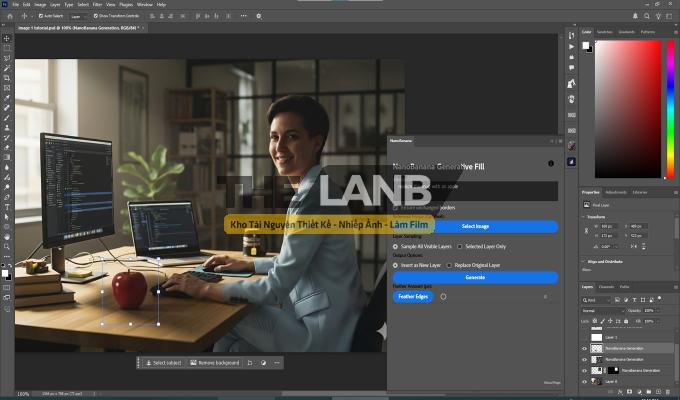Open the Auto-Select Layer dropdown
Screen dimensions: 680x400
(x=77, y=16)
